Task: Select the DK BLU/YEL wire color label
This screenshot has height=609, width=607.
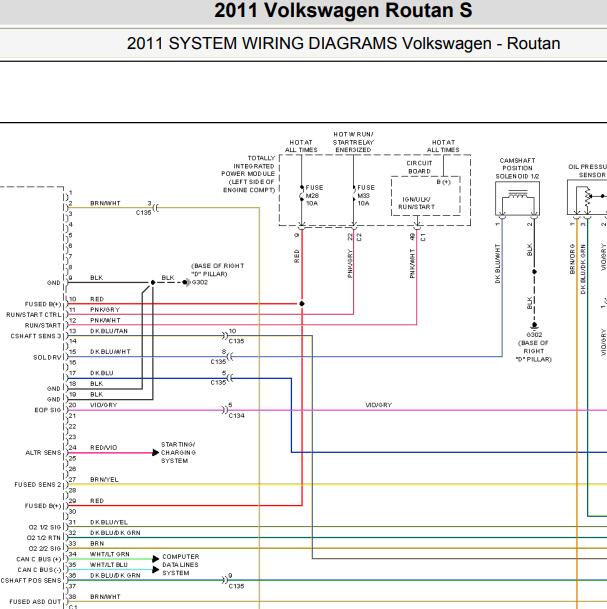Action: coord(109,522)
